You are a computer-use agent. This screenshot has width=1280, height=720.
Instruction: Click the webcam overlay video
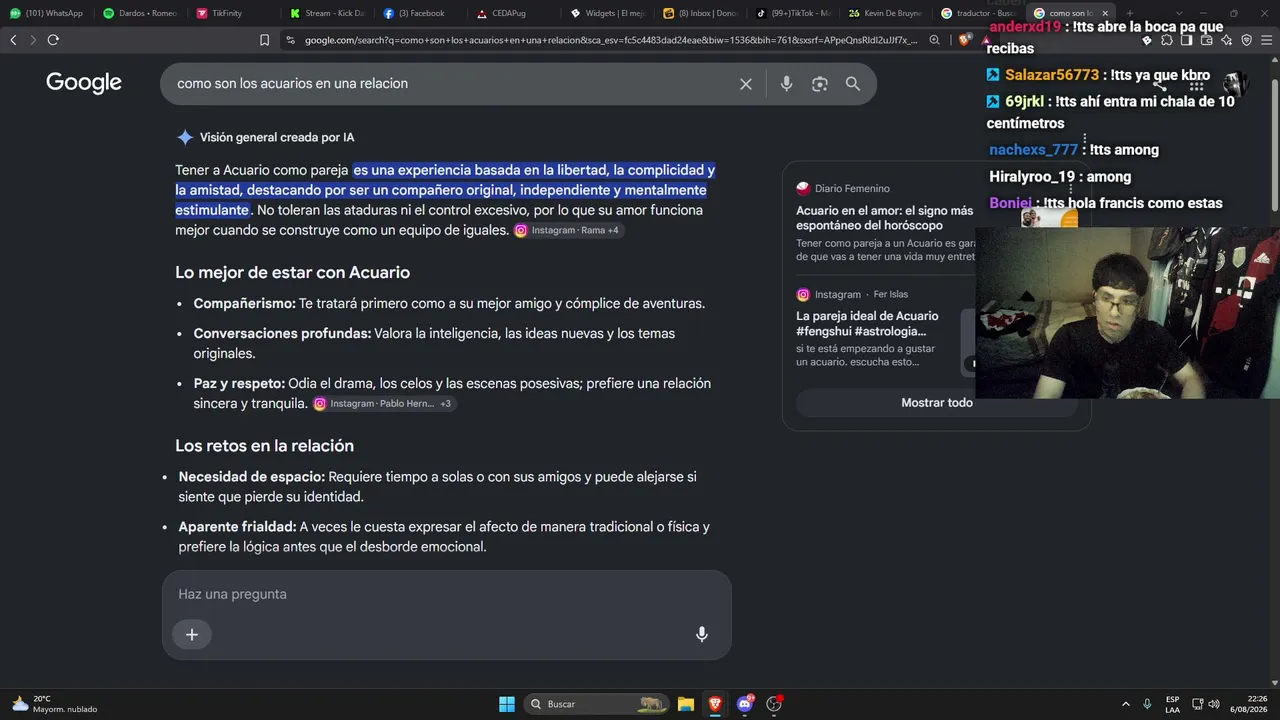[1127, 313]
